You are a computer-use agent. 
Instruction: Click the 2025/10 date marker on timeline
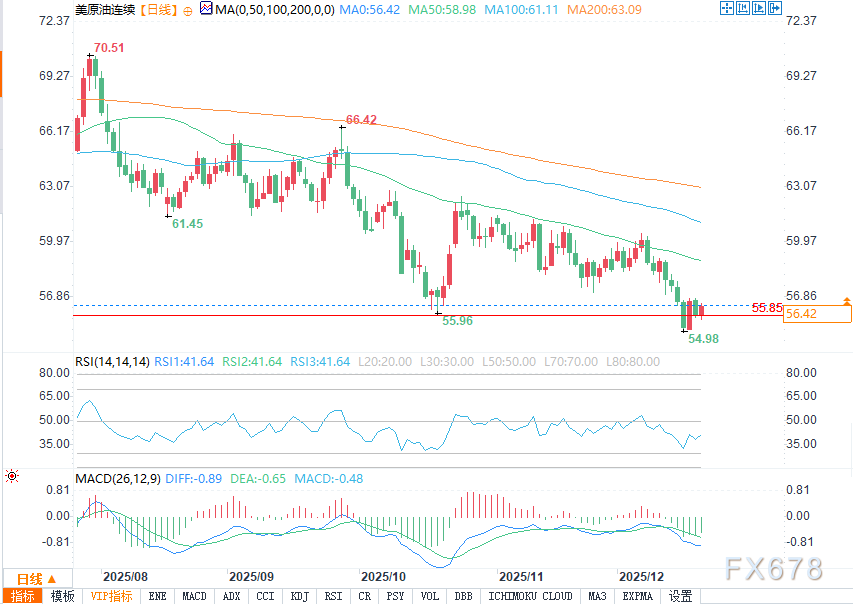(x=381, y=577)
